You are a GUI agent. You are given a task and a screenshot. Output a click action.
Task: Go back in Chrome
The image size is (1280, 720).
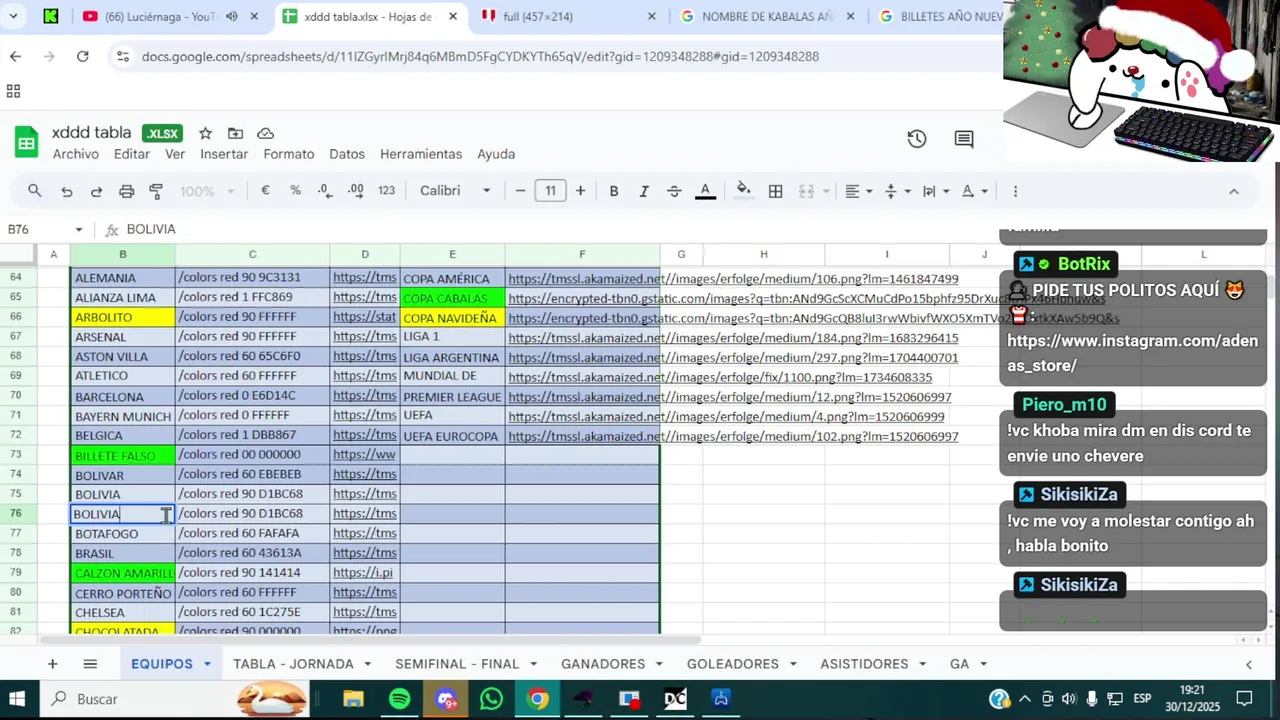click(x=15, y=56)
